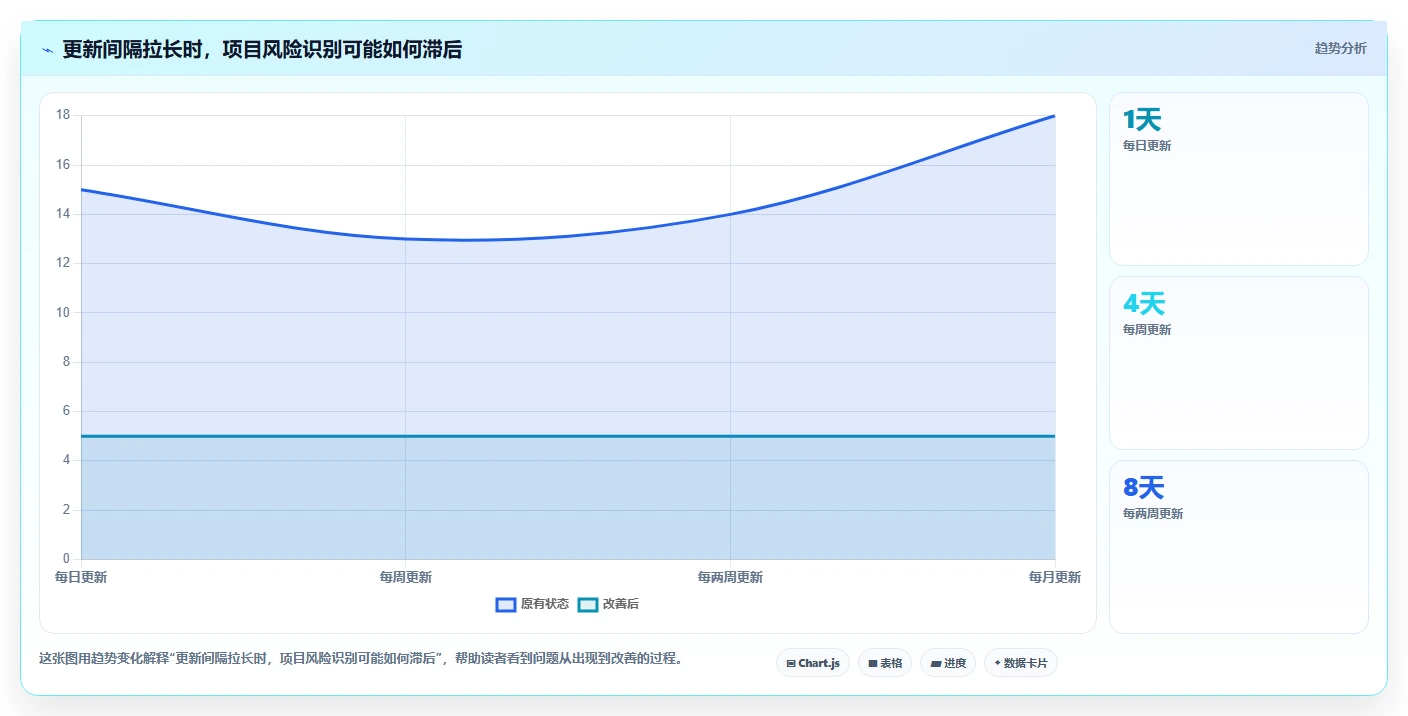Click the 2 y-axis tick label
The height and width of the screenshot is (716, 1408).
click(x=66, y=510)
